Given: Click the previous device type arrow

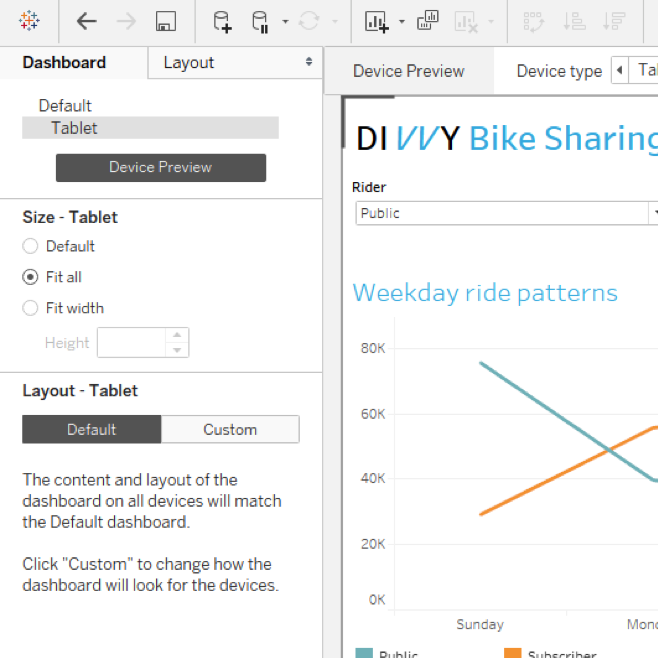Looking at the screenshot, I should tap(619, 70).
